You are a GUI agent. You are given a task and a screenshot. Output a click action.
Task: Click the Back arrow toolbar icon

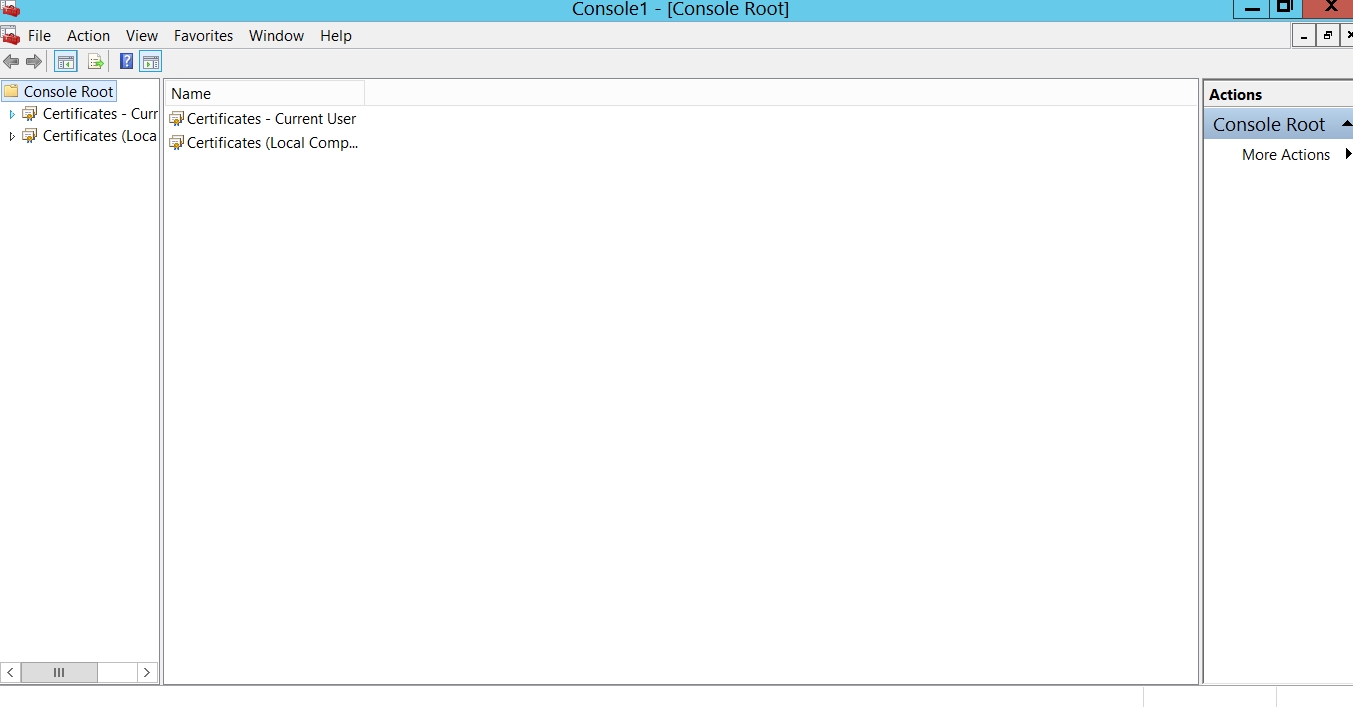[12, 62]
